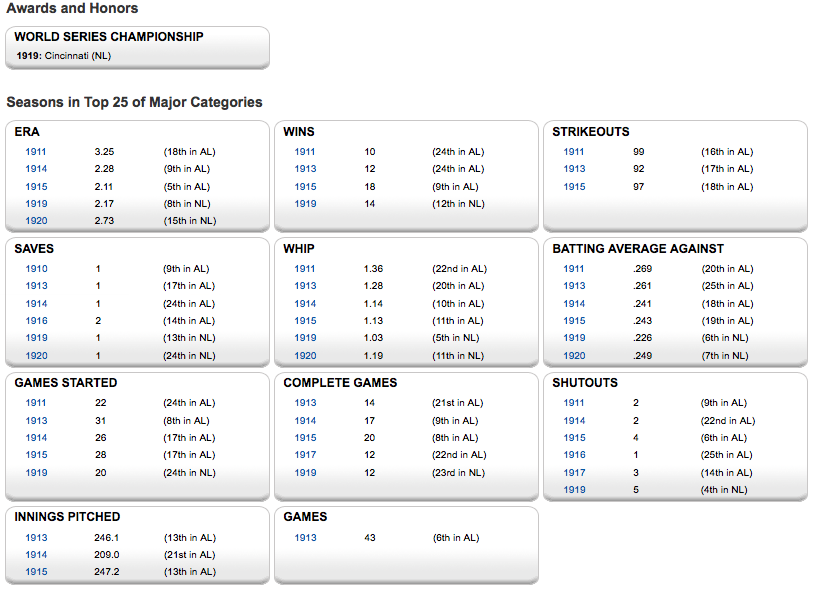The height and width of the screenshot is (591, 814).
Task: Click the 1913 link under STRIKEOUTS
Action: pyautogui.click(x=574, y=169)
